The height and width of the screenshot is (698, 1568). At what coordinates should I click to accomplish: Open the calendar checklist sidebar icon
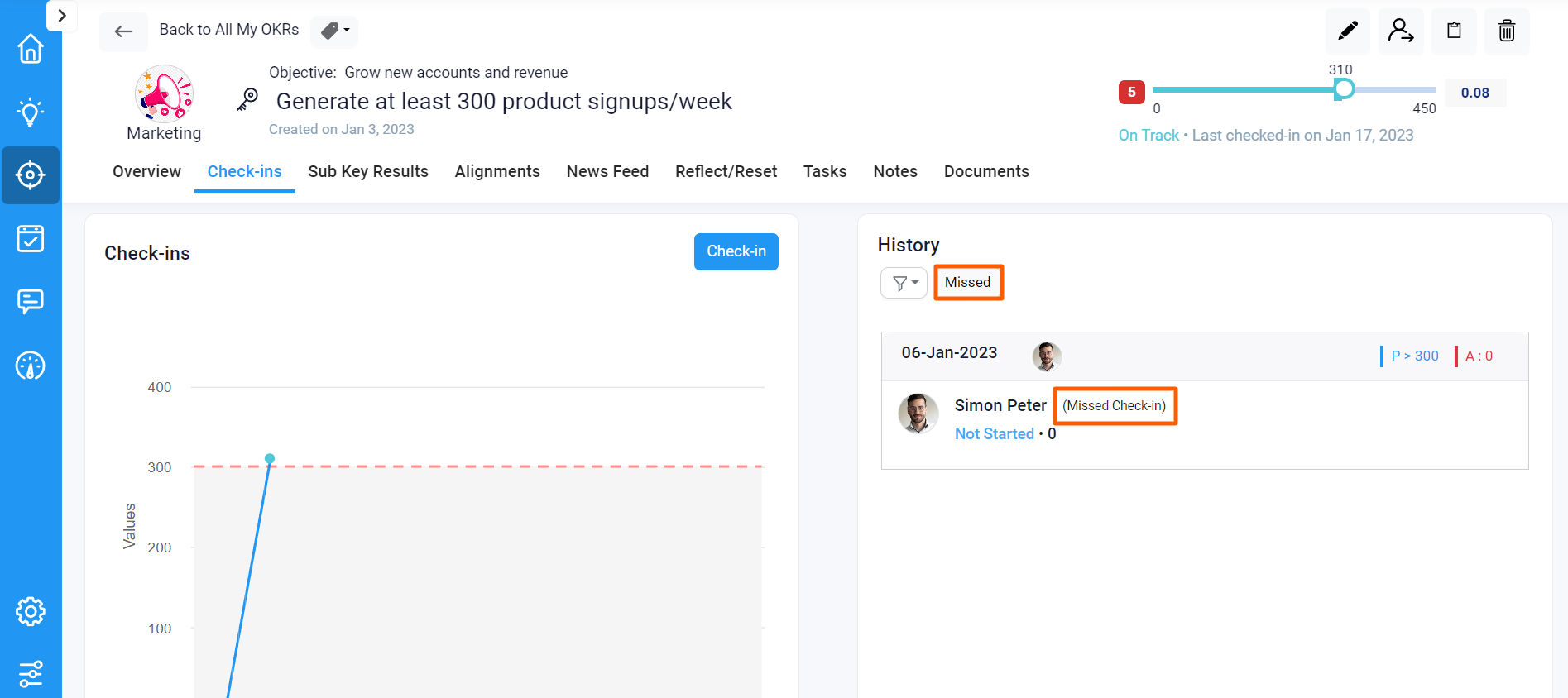pos(31,238)
